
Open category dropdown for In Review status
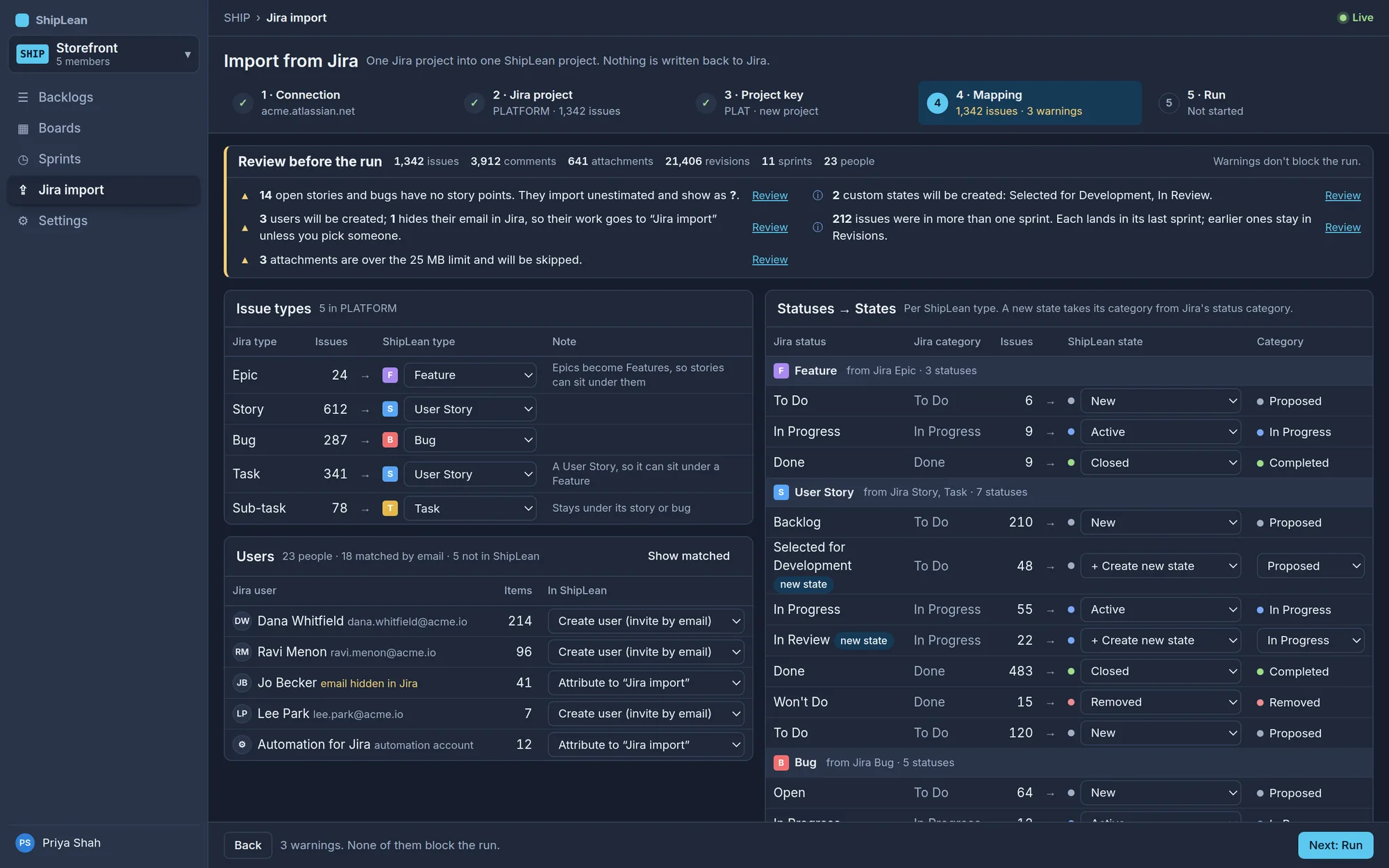click(x=1310, y=640)
